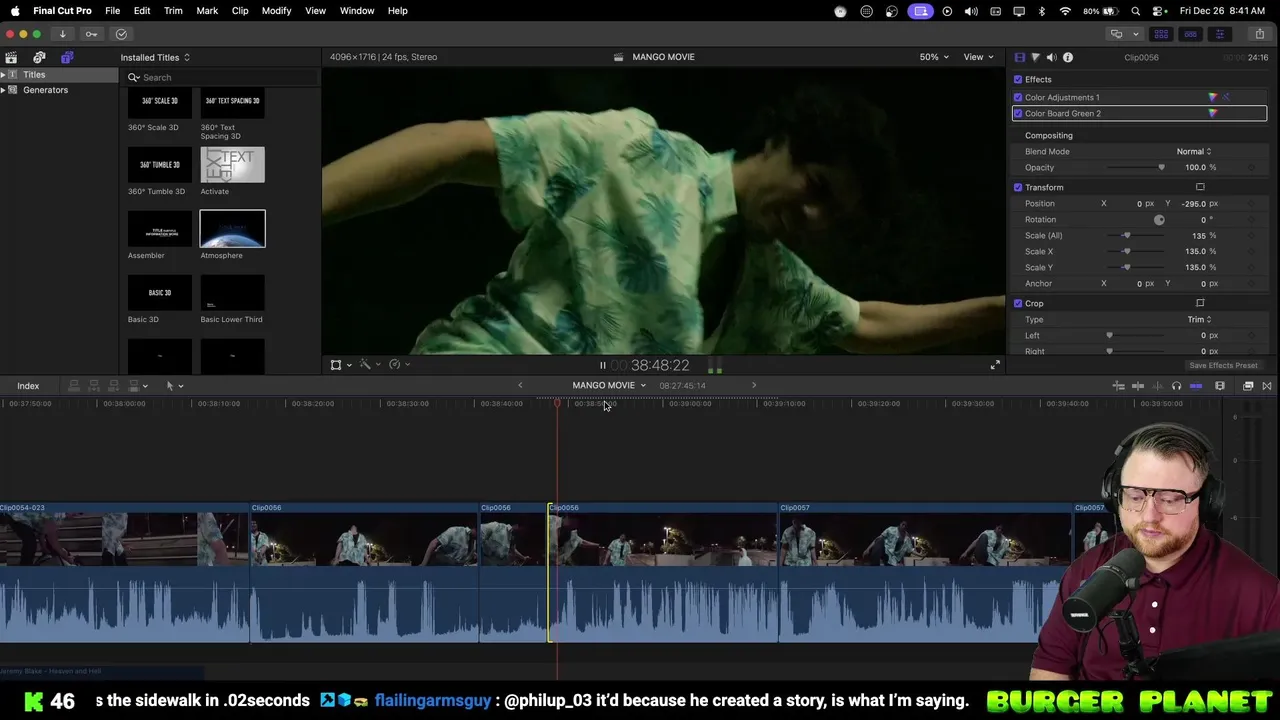Viewport: 1280px width, 720px height.
Task: Disable all Effects checkbox
Action: pyautogui.click(x=1018, y=79)
